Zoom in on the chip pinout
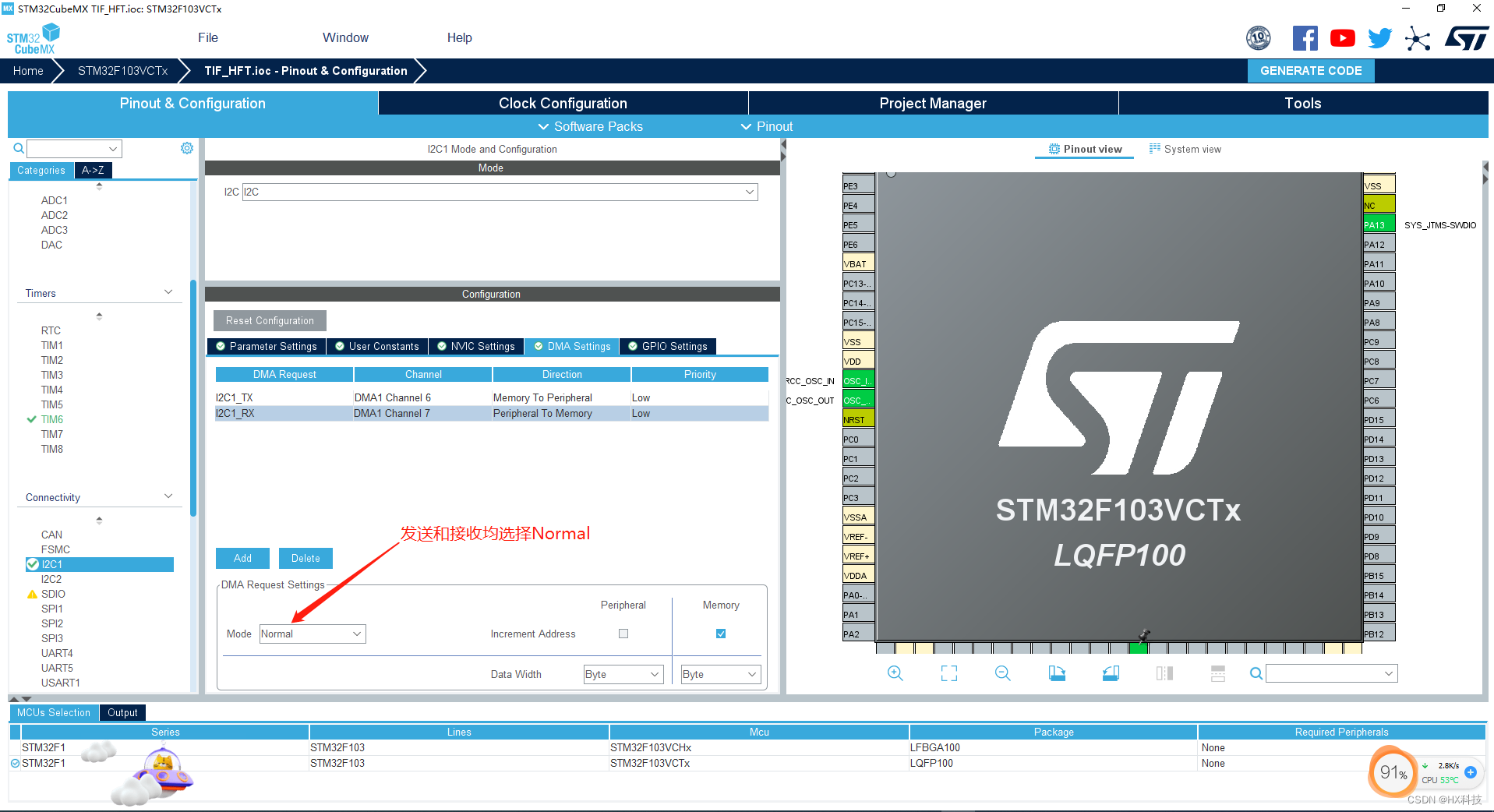Screen dimensions: 1494x812 point(895,673)
